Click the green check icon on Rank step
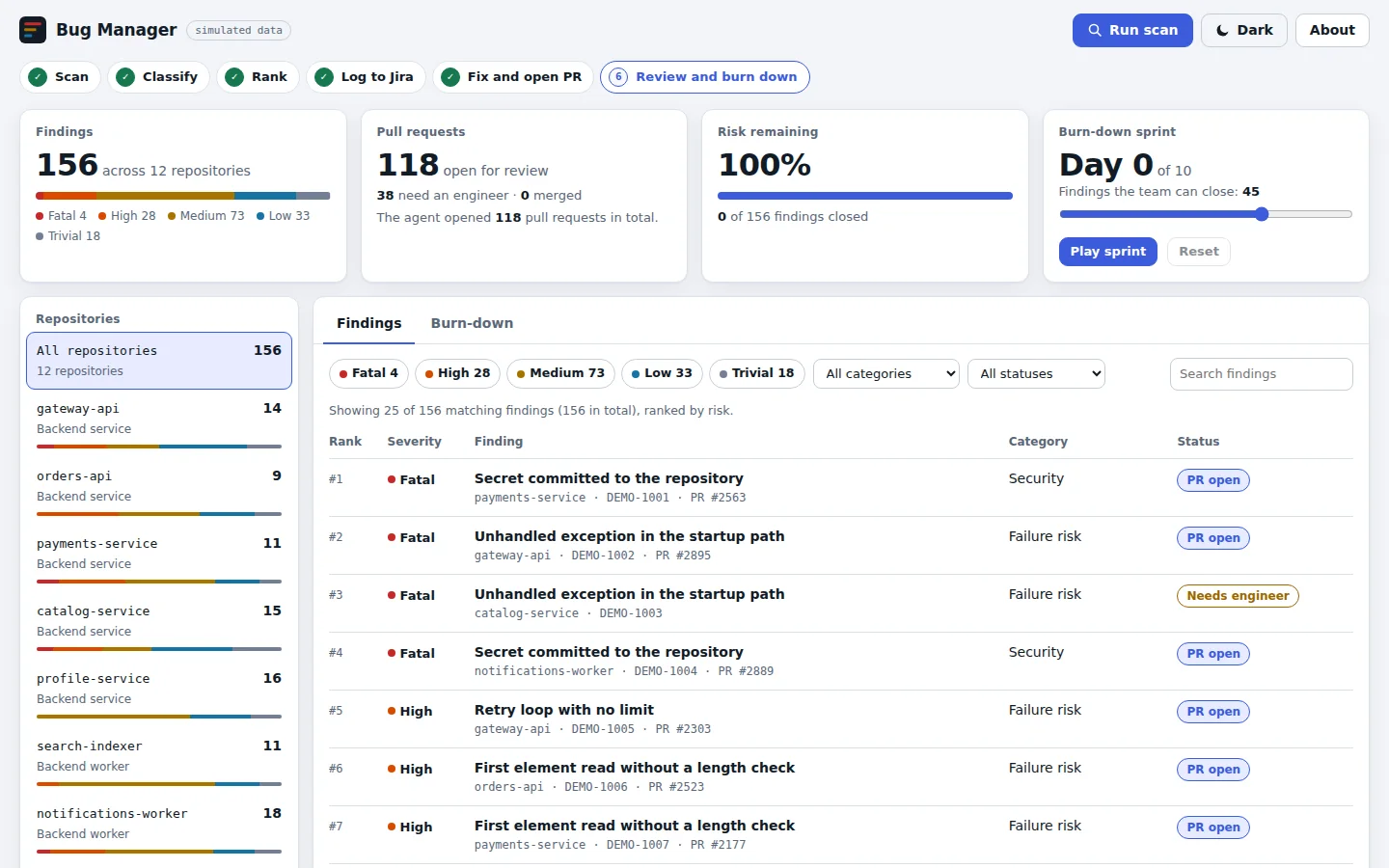 coord(234,77)
